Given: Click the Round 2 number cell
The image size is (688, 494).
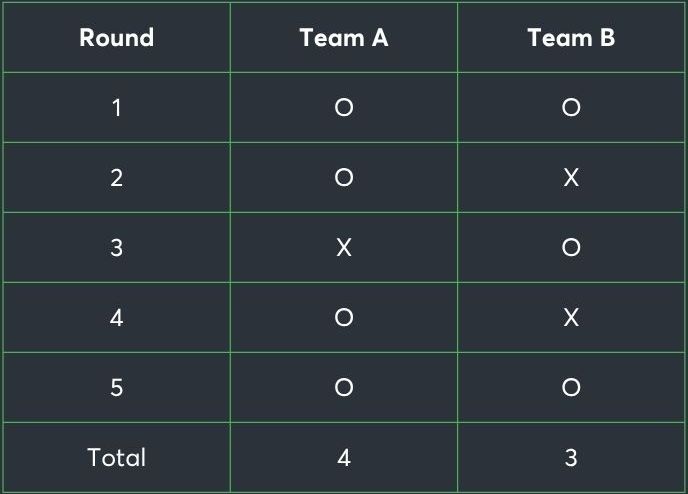Looking at the screenshot, I should click(116, 177).
